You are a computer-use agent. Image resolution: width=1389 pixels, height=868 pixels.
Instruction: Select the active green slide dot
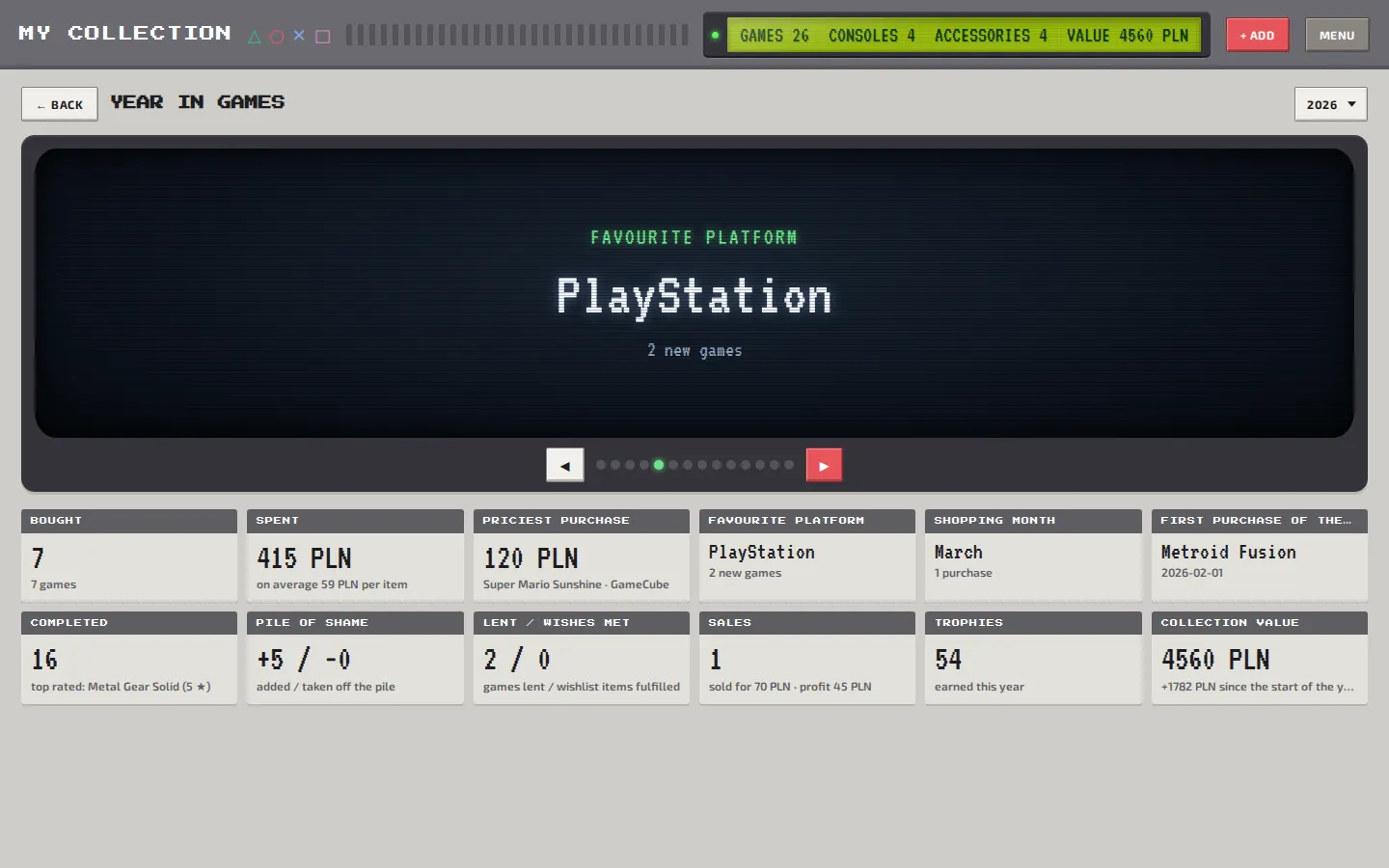point(659,465)
